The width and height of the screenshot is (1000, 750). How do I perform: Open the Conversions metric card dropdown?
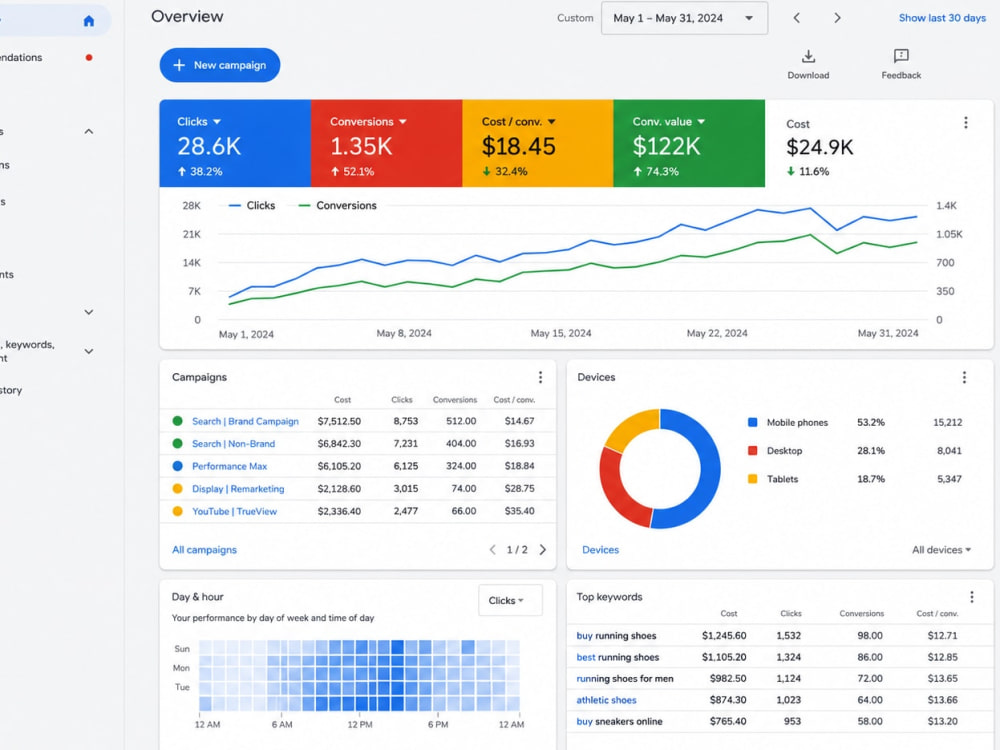402,121
